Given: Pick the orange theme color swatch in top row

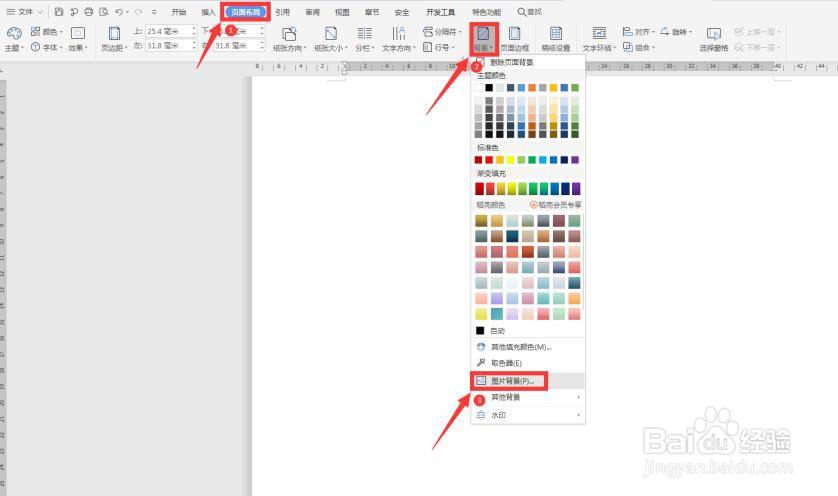Looking at the screenshot, I should [x=532, y=88].
